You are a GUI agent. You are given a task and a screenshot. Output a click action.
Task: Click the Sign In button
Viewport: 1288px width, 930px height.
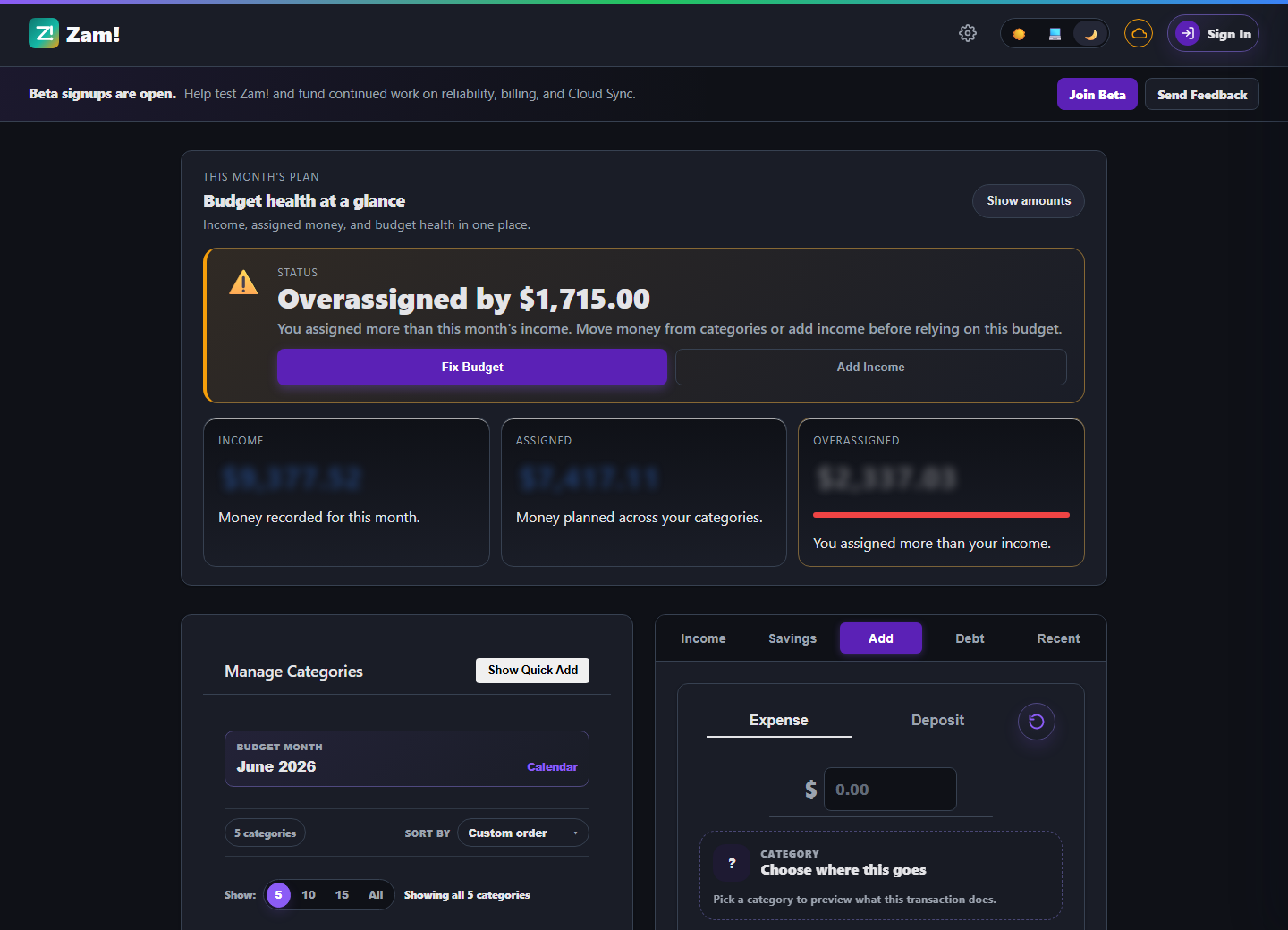pyautogui.click(x=1213, y=34)
